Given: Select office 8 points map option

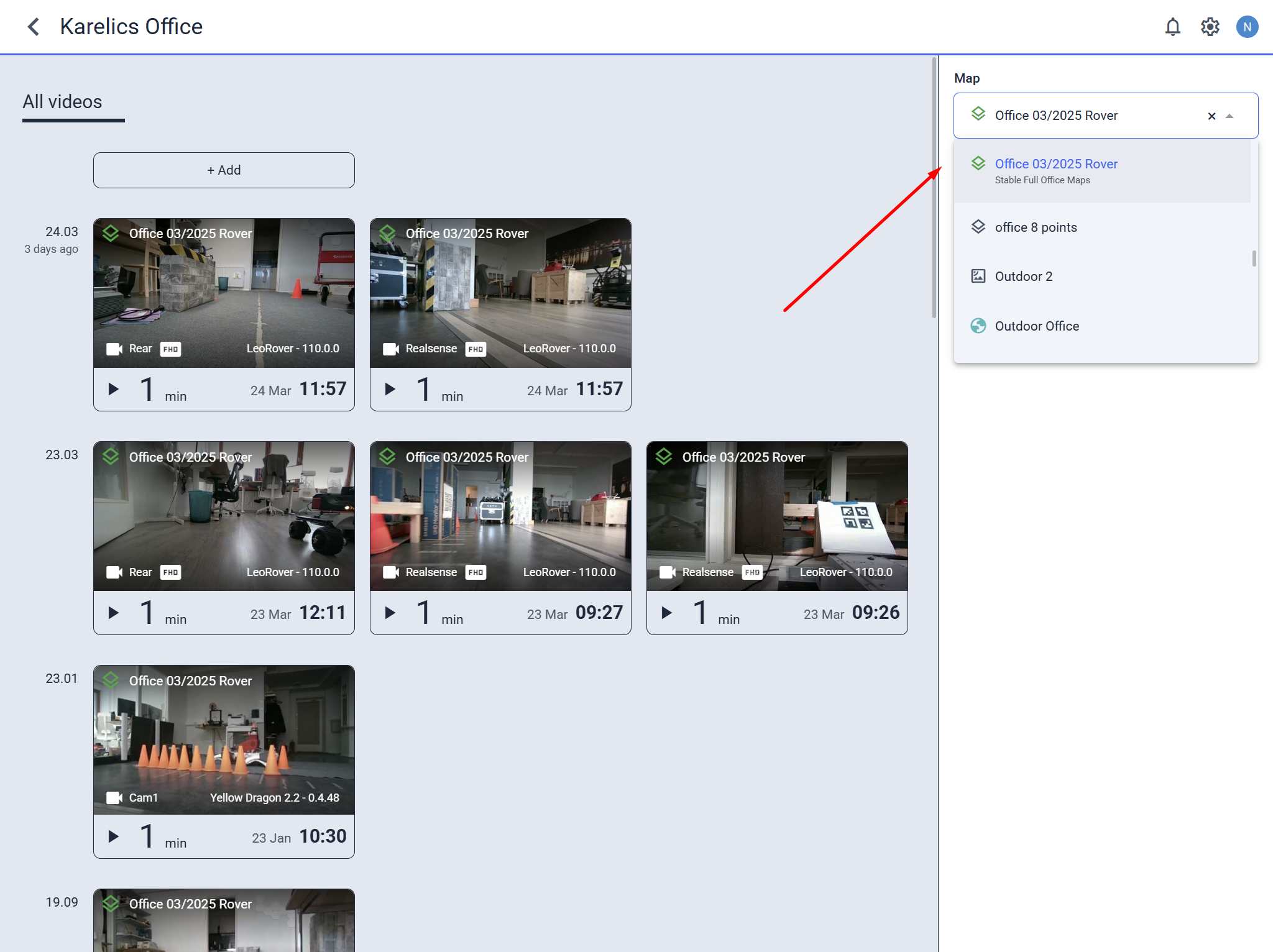Looking at the screenshot, I should 1102,227.
